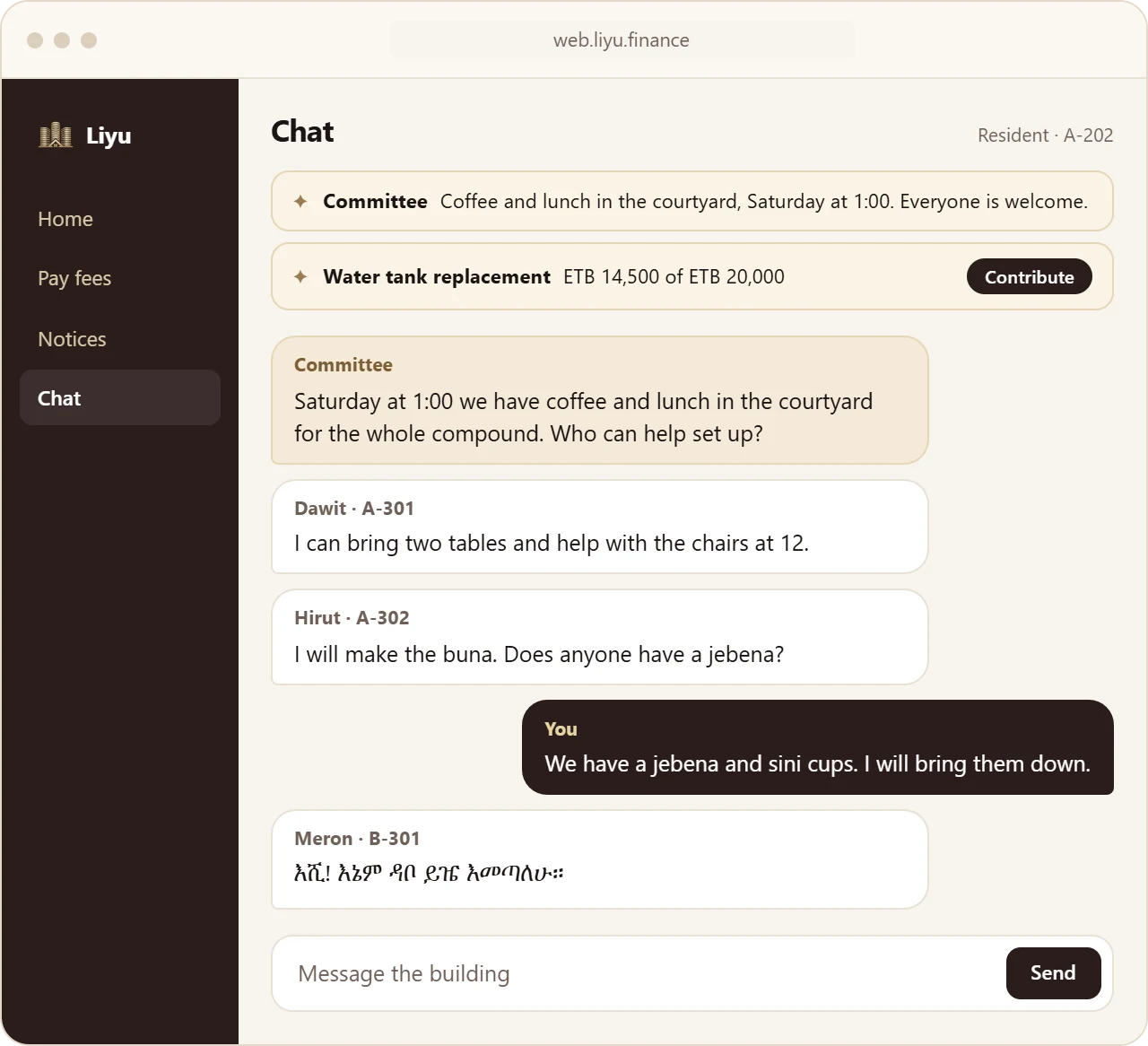
Task: Contribute to the water tank replacement
Action: pyautogui.click(x=1029, y=276)
